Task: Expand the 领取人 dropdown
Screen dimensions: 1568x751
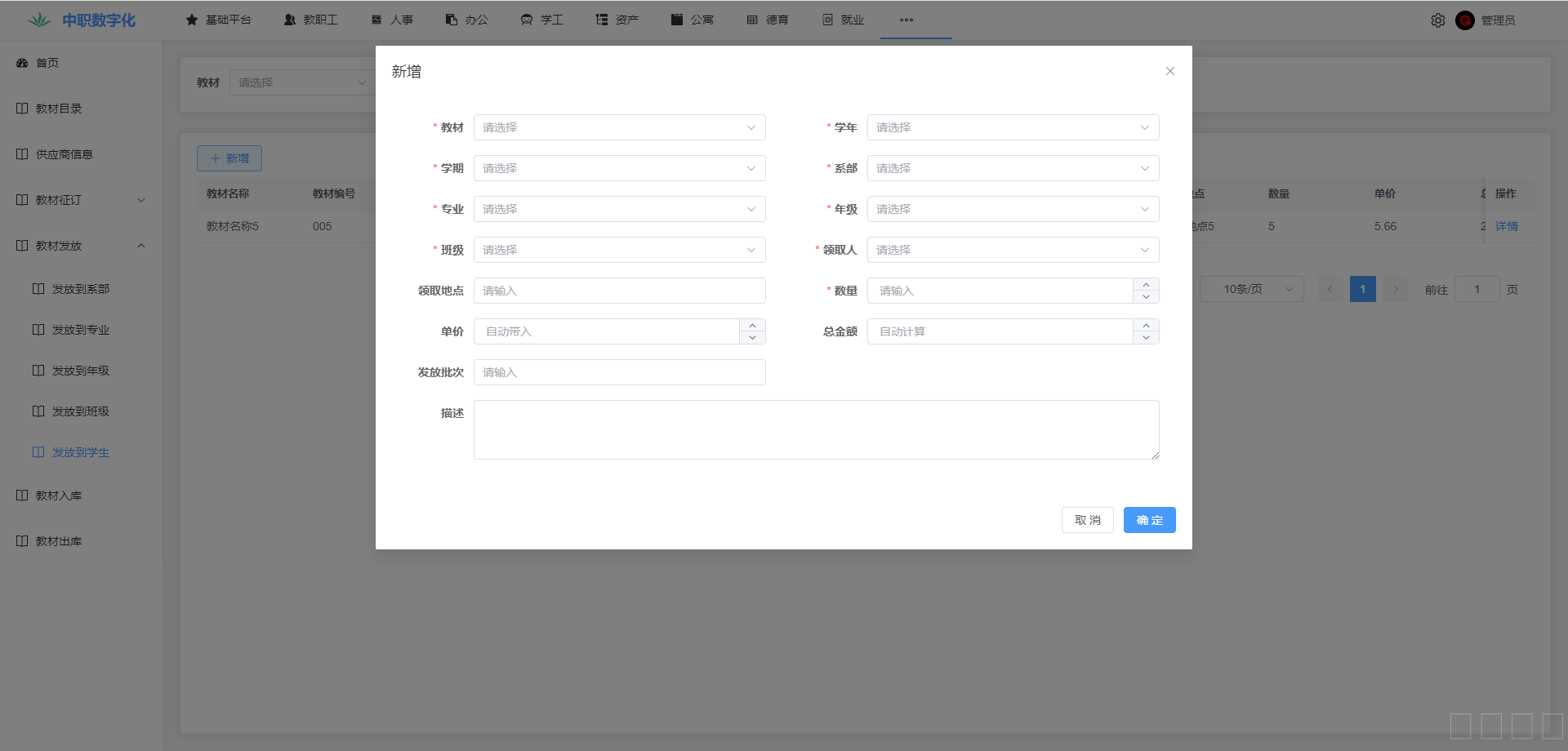Action: [1013, 250]
